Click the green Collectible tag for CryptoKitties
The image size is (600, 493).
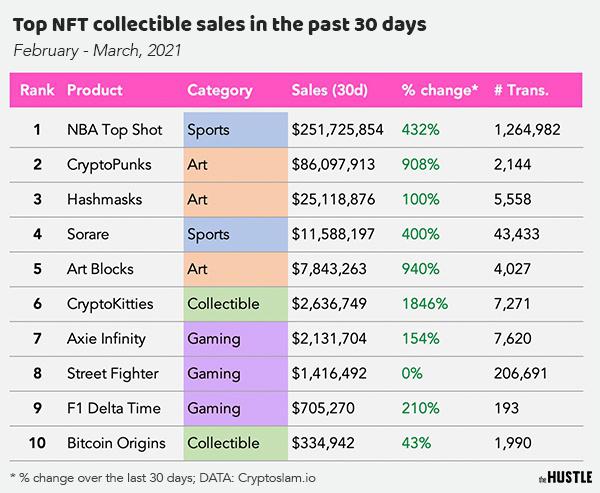[232, 302]
